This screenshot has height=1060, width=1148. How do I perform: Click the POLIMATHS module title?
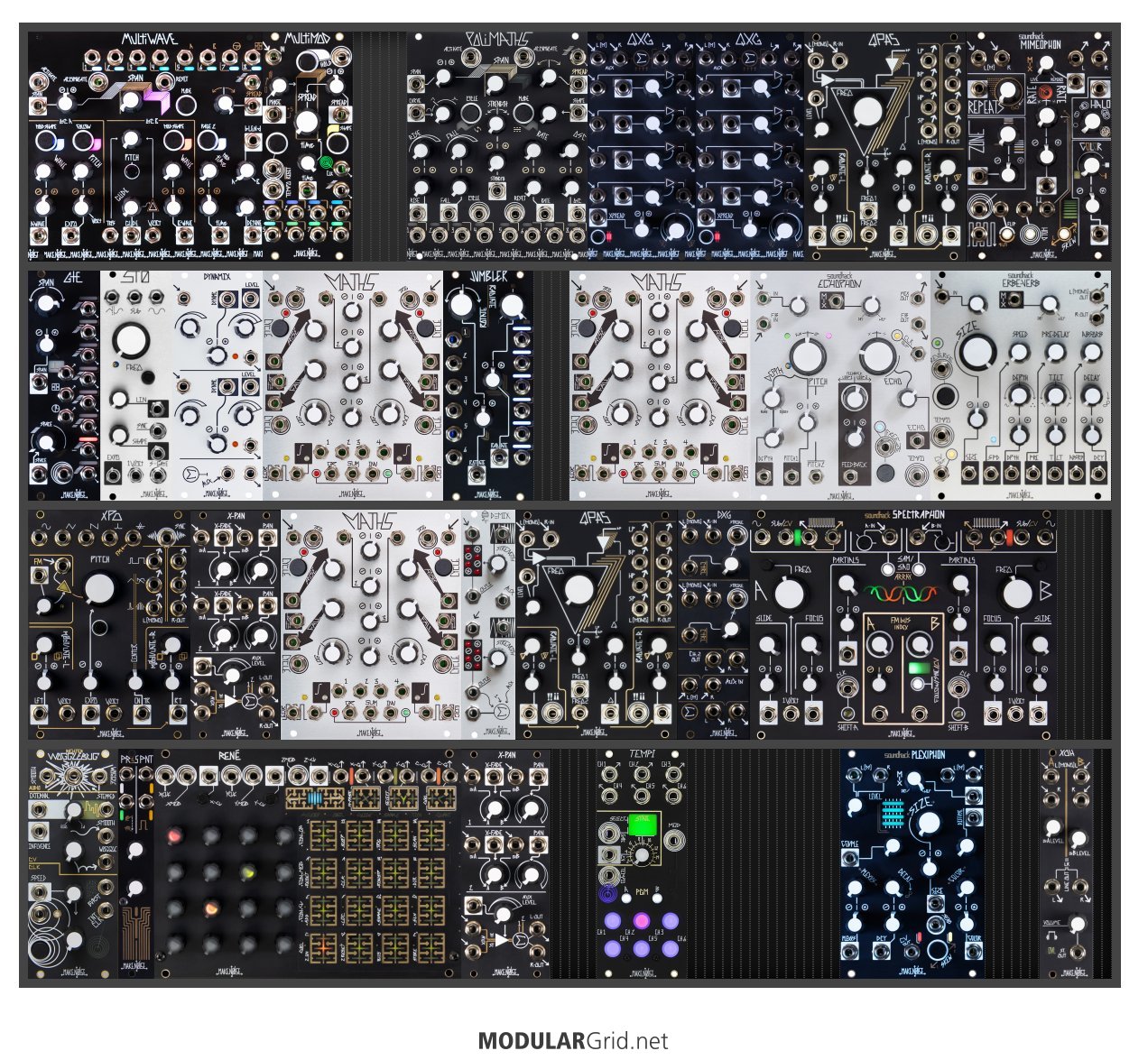(x=495, y=40)
